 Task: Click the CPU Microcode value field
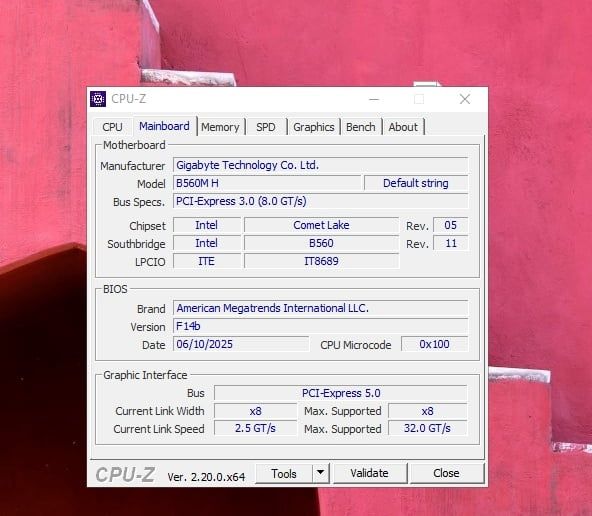[x=435, y=344]
